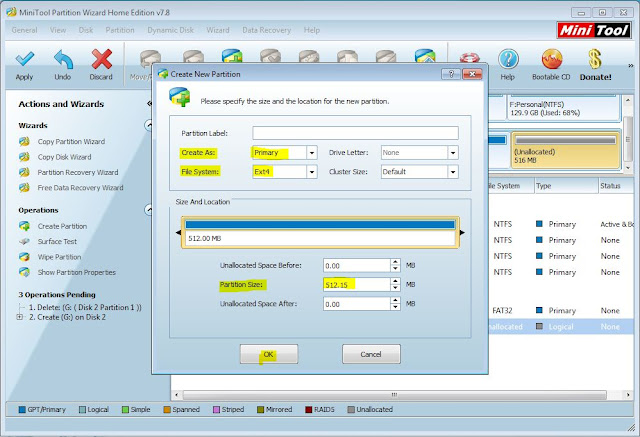This screenshot has width=640, height=437.
Task: Click the Donate dollar icon
Action: (595, 59)
